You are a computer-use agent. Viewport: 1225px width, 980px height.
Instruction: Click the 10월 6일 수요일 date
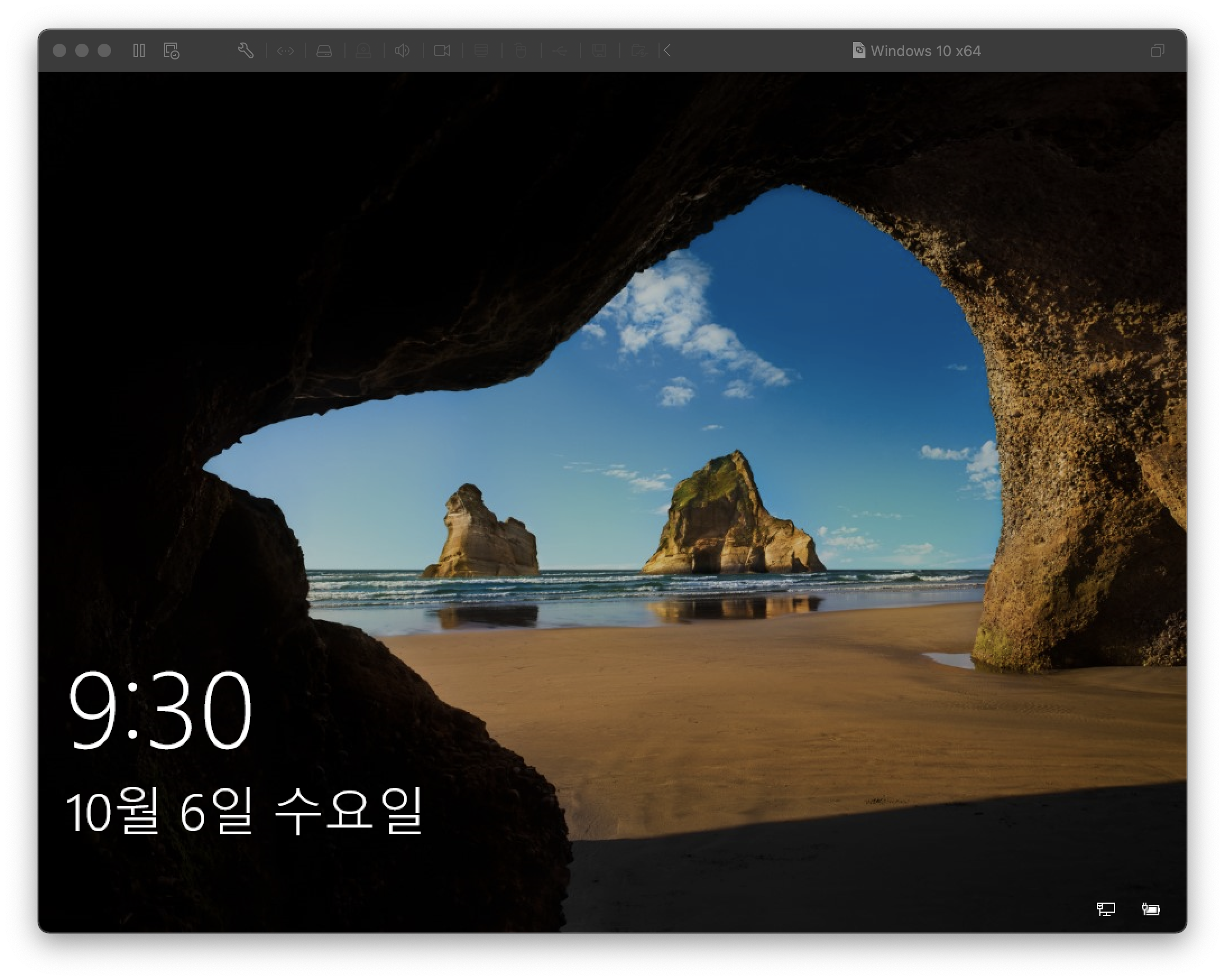coord(245,811)
